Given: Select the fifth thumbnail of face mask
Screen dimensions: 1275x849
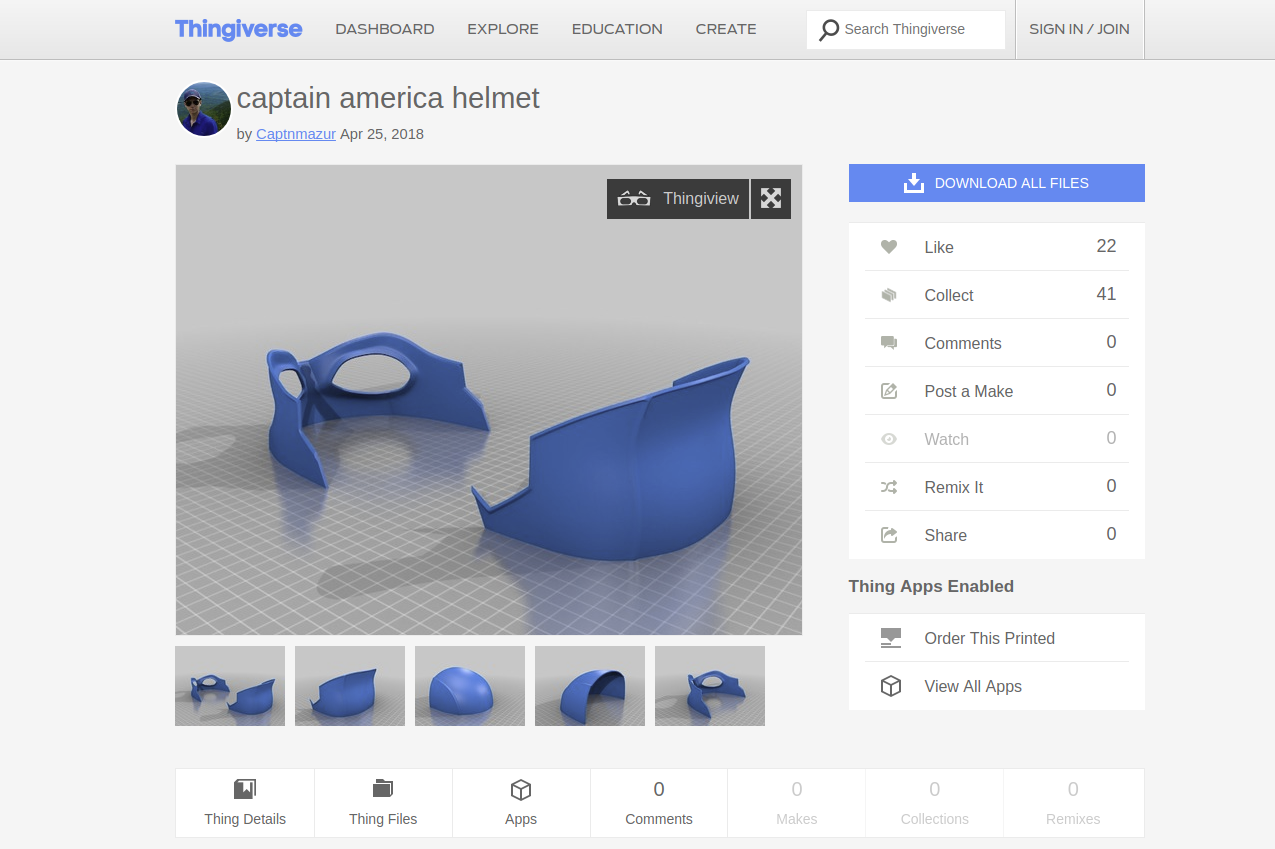Looking at the screenshot, I should [x=710, y=686].
